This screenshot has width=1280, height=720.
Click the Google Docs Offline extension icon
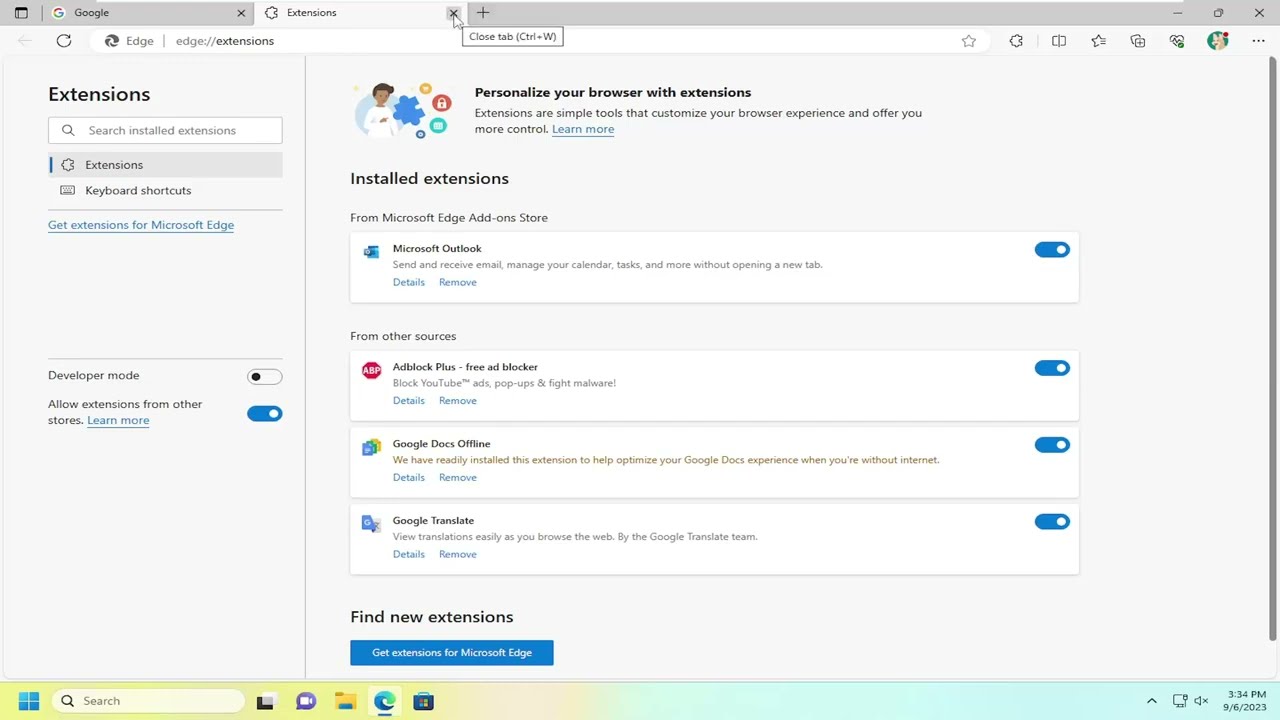[x=371, y=447]
